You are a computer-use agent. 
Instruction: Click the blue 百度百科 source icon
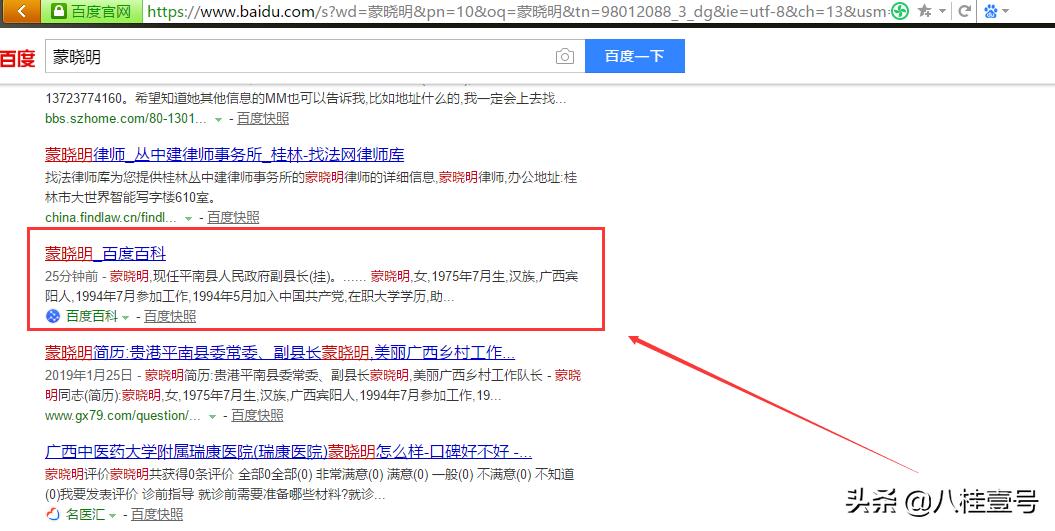click(53, 316)
